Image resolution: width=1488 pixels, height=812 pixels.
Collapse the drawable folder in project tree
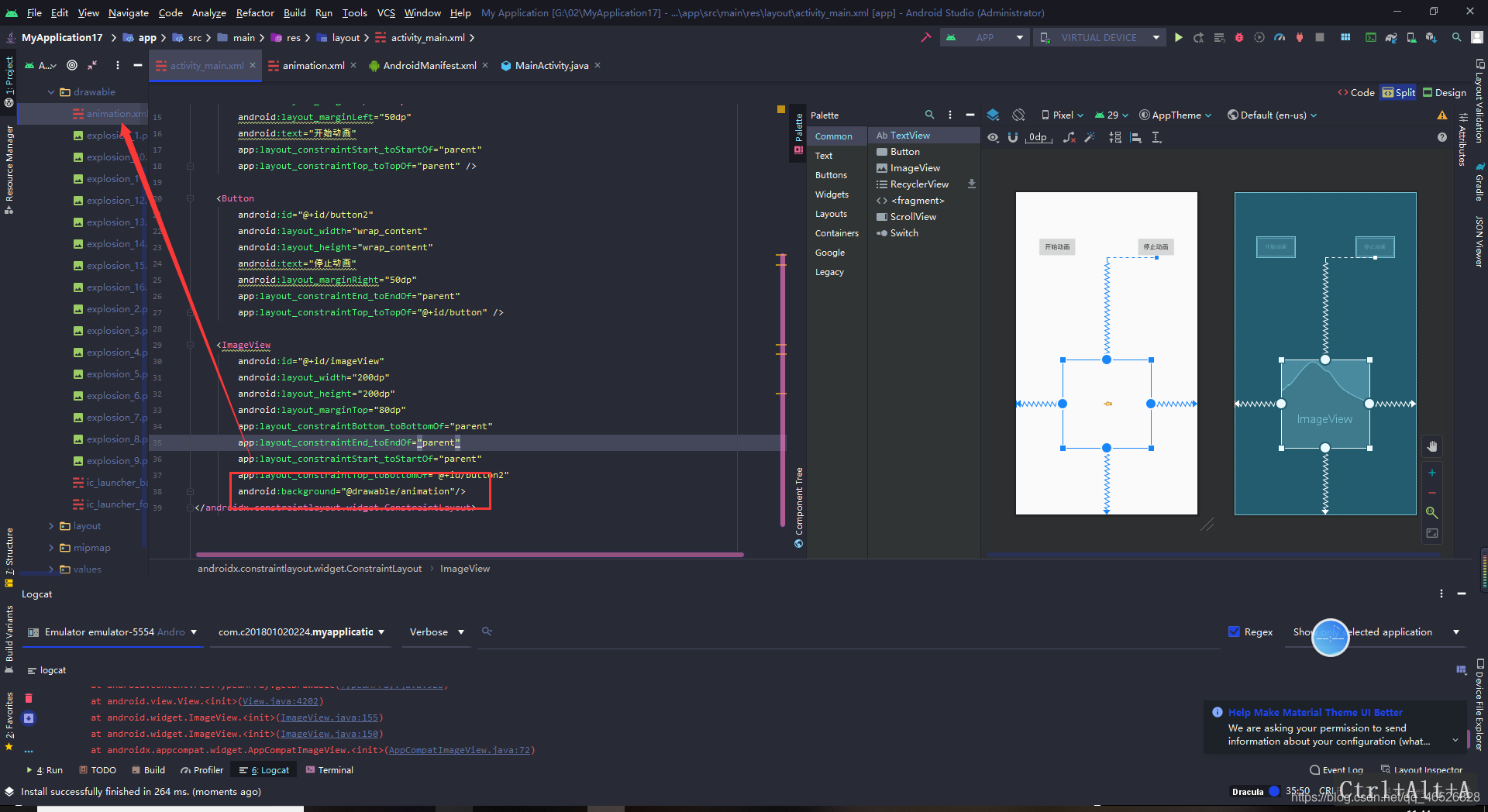click(52, 91)
